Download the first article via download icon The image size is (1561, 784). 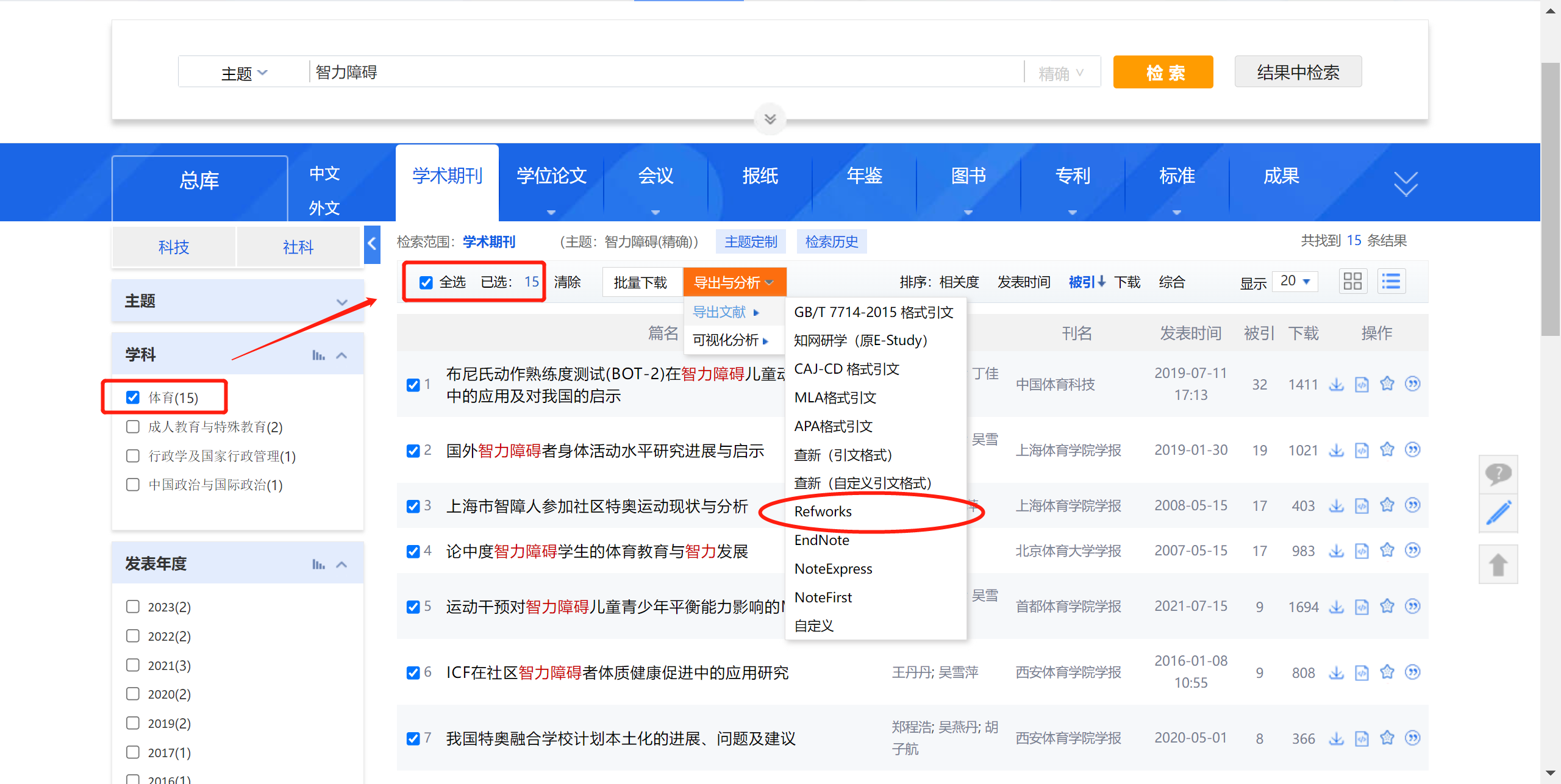tap(1337, 384)
